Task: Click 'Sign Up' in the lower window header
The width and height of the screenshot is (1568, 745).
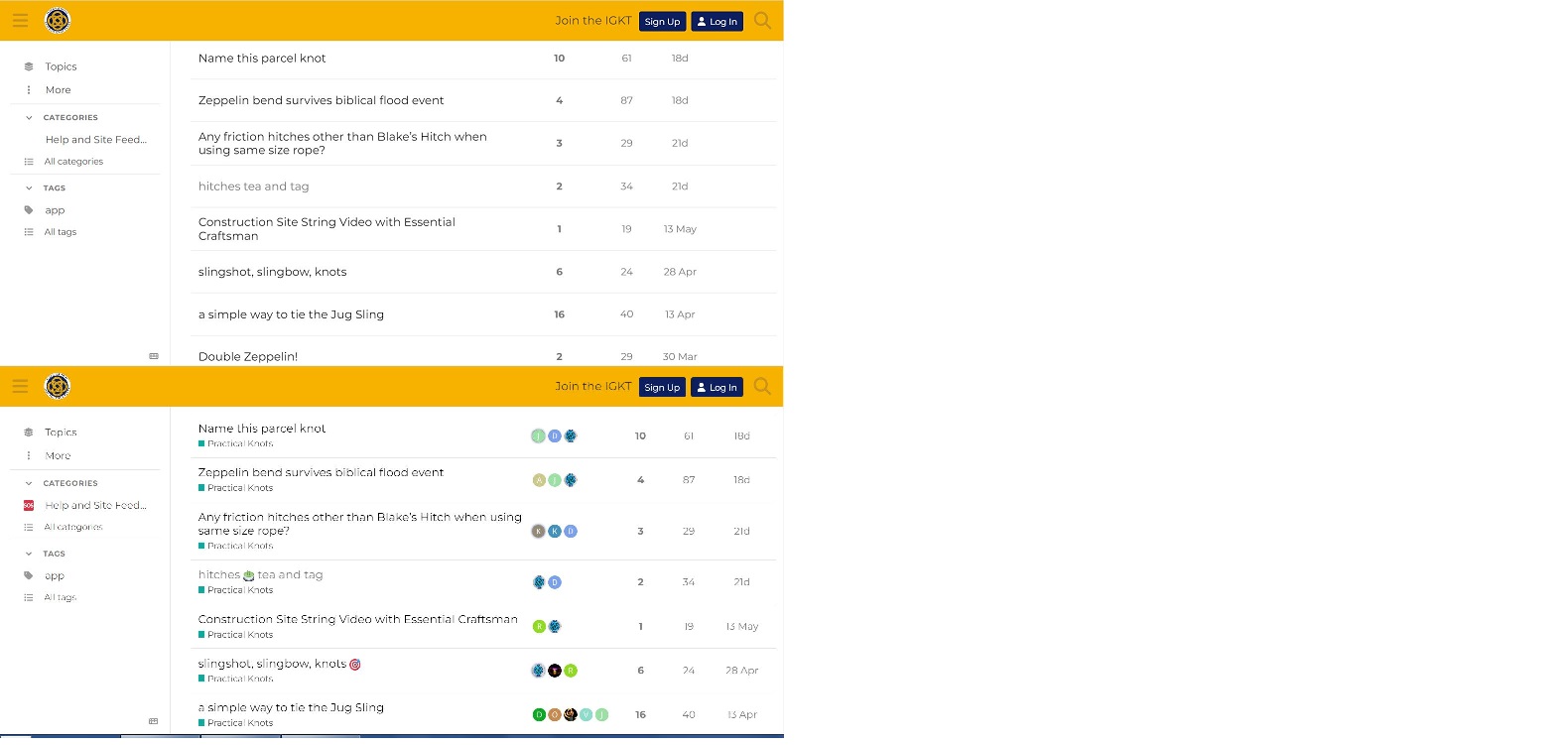Action: point(662,387)
